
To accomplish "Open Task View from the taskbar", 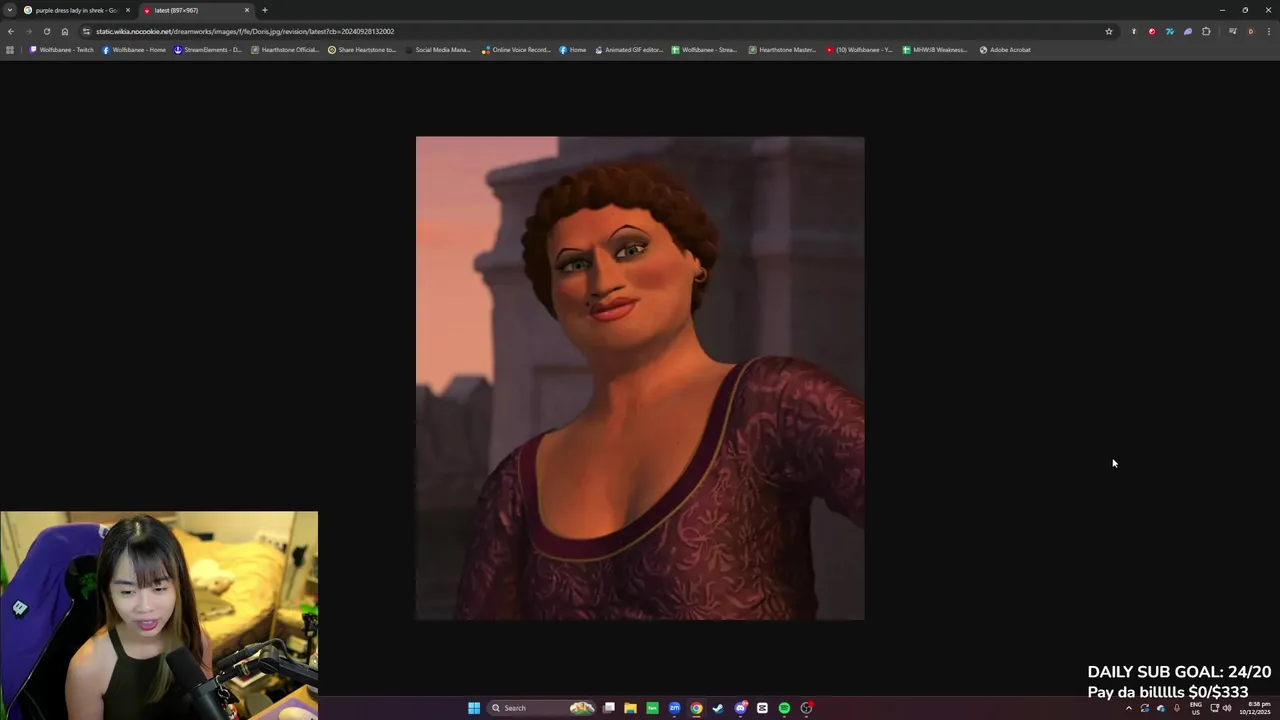I will tap(608, 708).
